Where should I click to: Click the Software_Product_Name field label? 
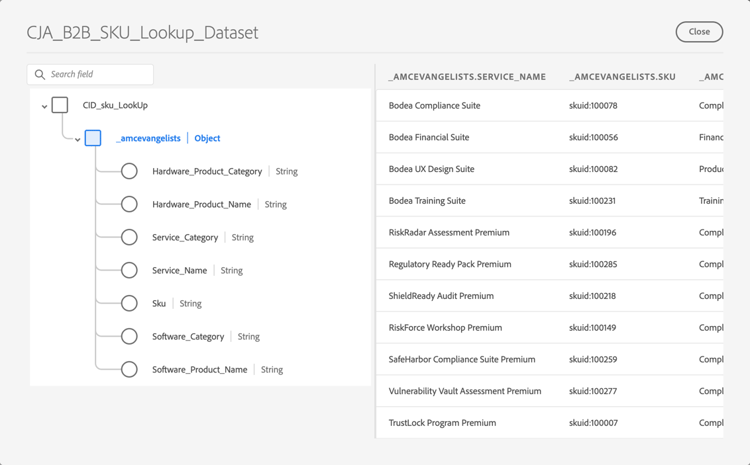pyautogui.click(x=199, y=370)
